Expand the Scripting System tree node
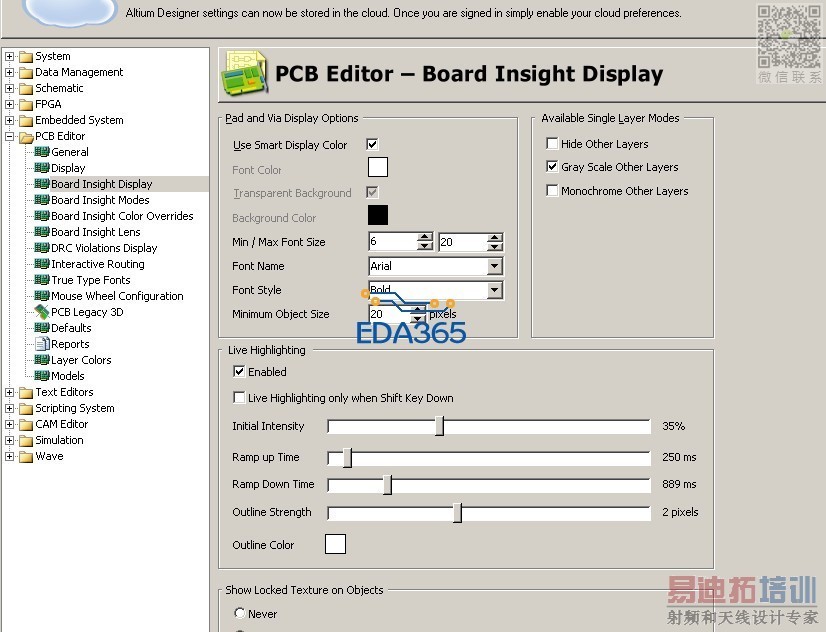826x632 pixels. [9, 408]
